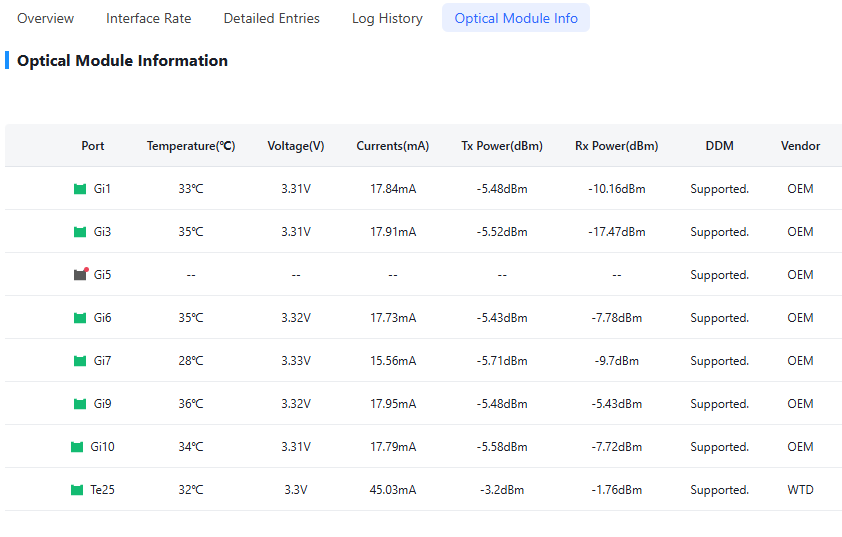Image resolution: width=842 pixels, height=537 pixels.
Task: Click the Rx Power(dBm) column header
Action: click(616, 146)
